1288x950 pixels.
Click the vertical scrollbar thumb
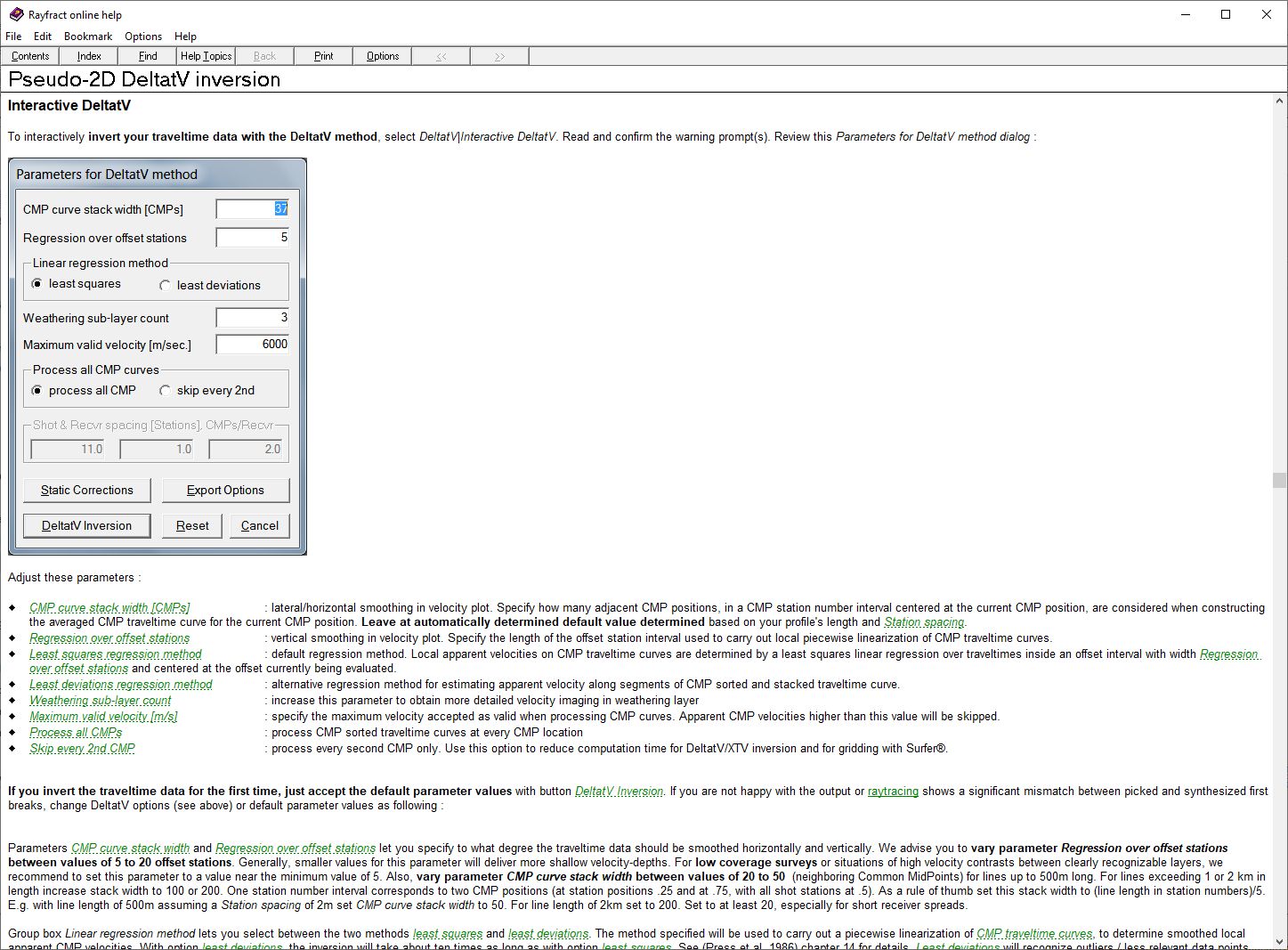pos(1279,481)
